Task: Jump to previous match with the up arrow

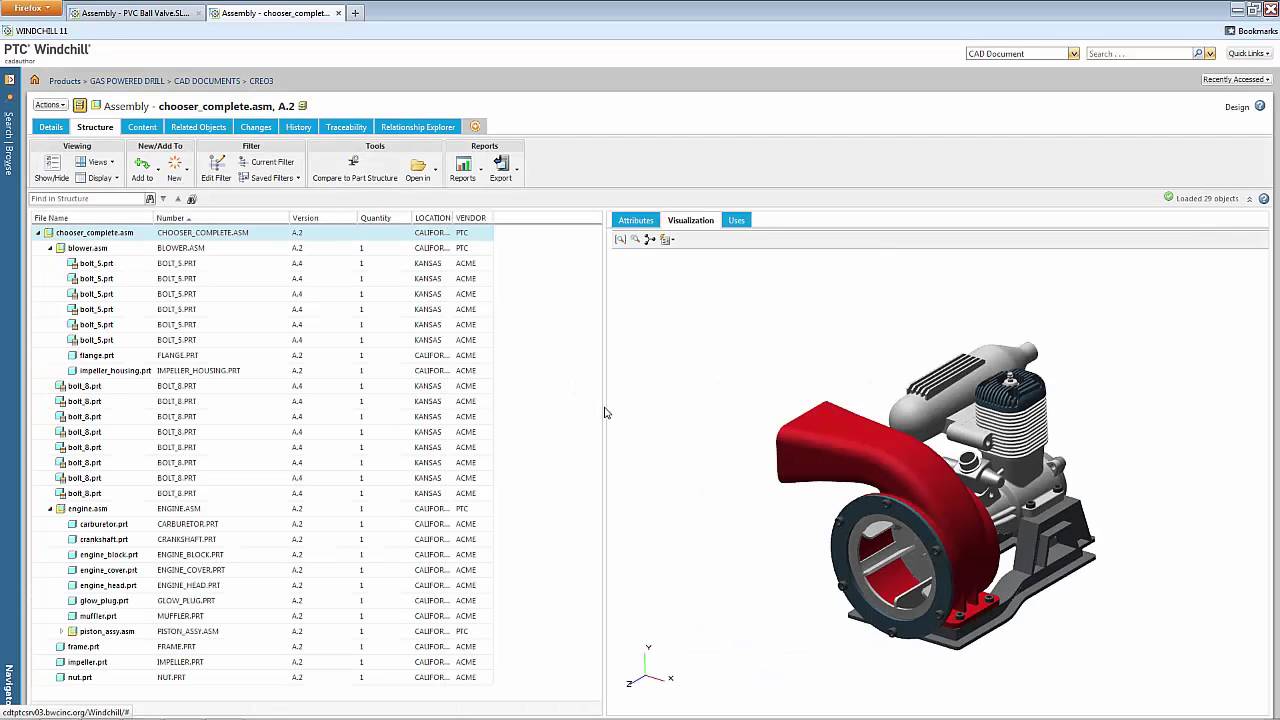Action: click(x=177, y=199)
